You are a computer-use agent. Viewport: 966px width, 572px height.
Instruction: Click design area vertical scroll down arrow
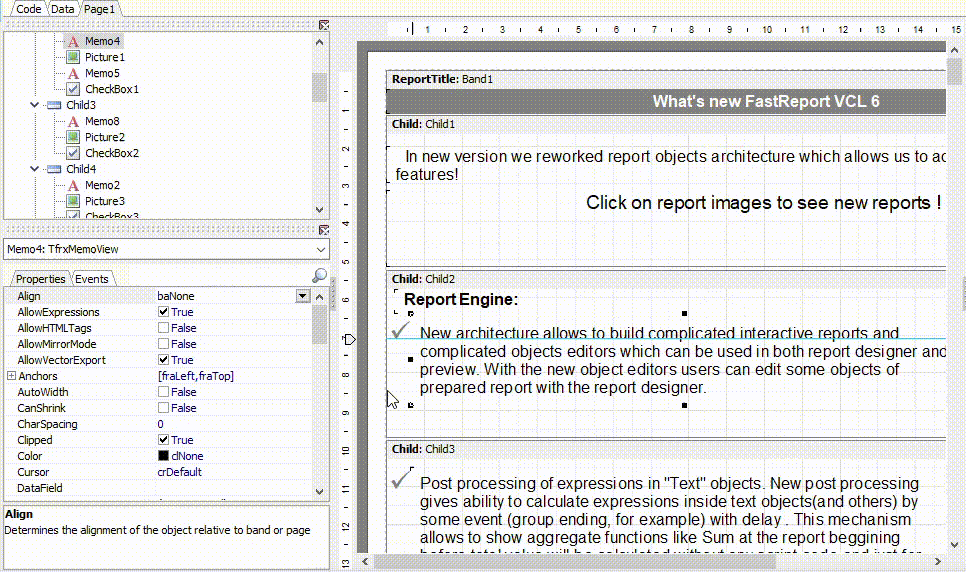coord(955,545)
